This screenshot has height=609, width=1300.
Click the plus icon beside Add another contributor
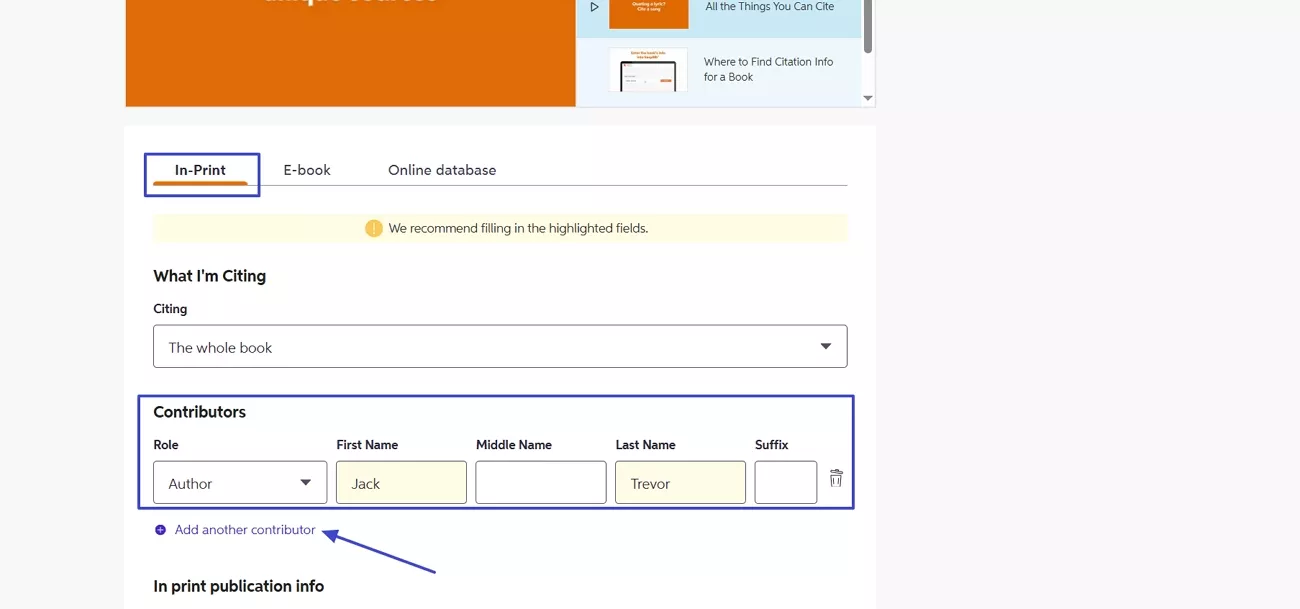coord(161,529)
